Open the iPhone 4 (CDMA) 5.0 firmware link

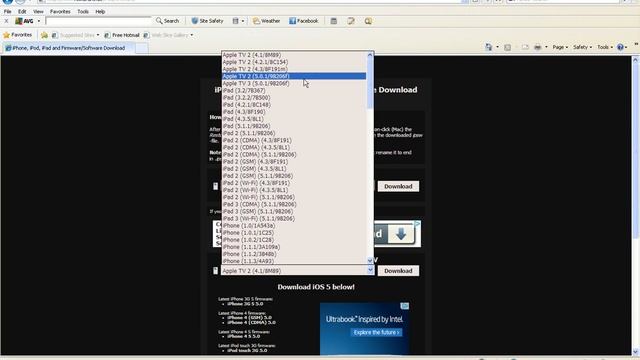tap(251, 322)
